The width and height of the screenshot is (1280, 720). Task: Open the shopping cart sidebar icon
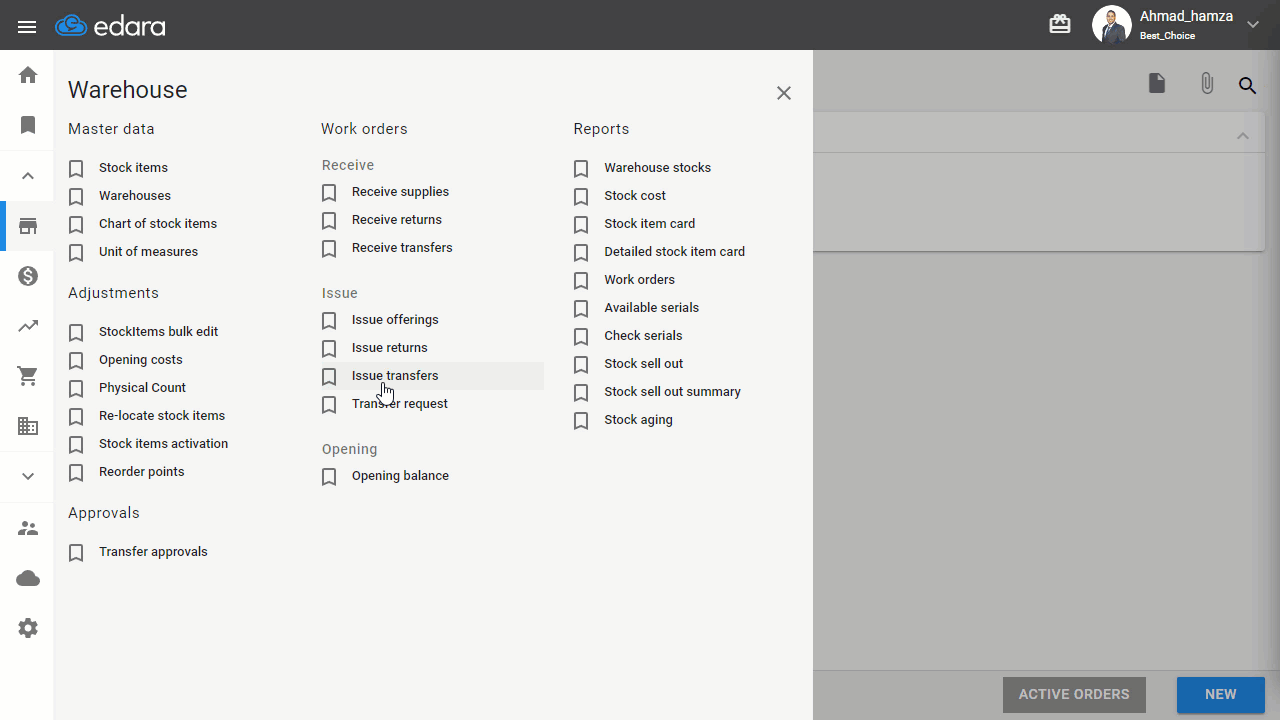[28, 376]
